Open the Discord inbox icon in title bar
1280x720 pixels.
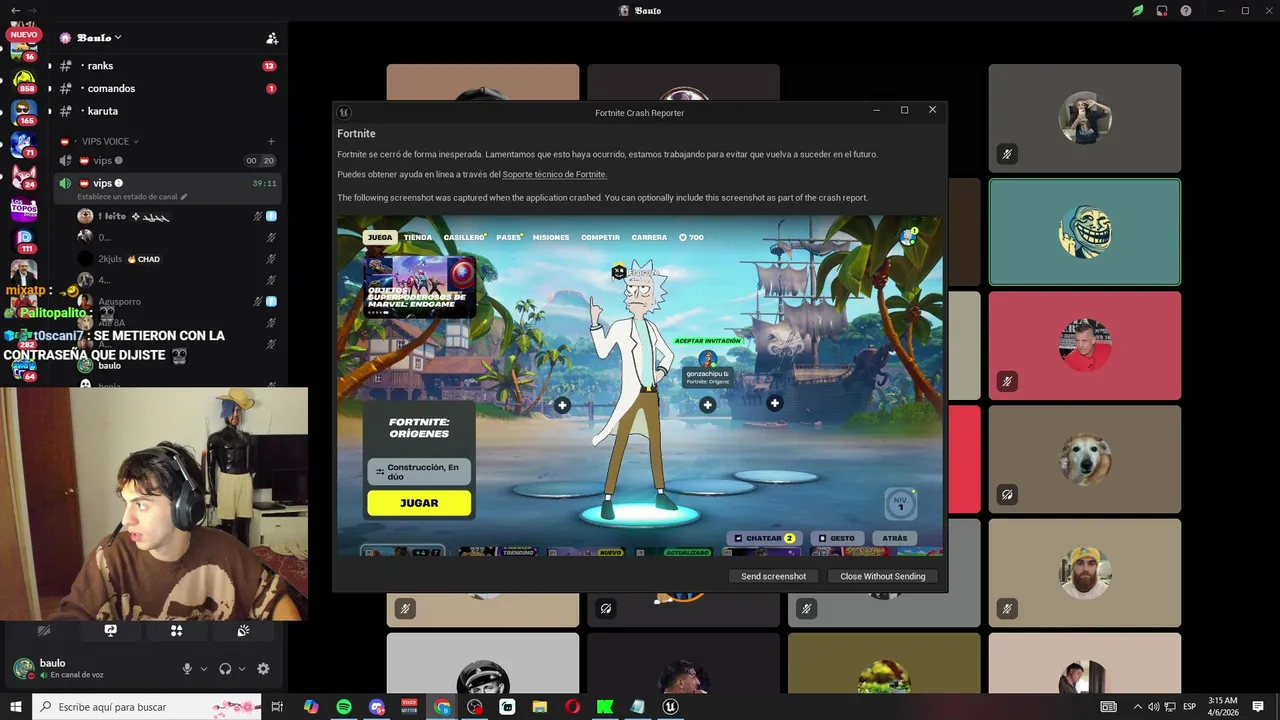1162,10
